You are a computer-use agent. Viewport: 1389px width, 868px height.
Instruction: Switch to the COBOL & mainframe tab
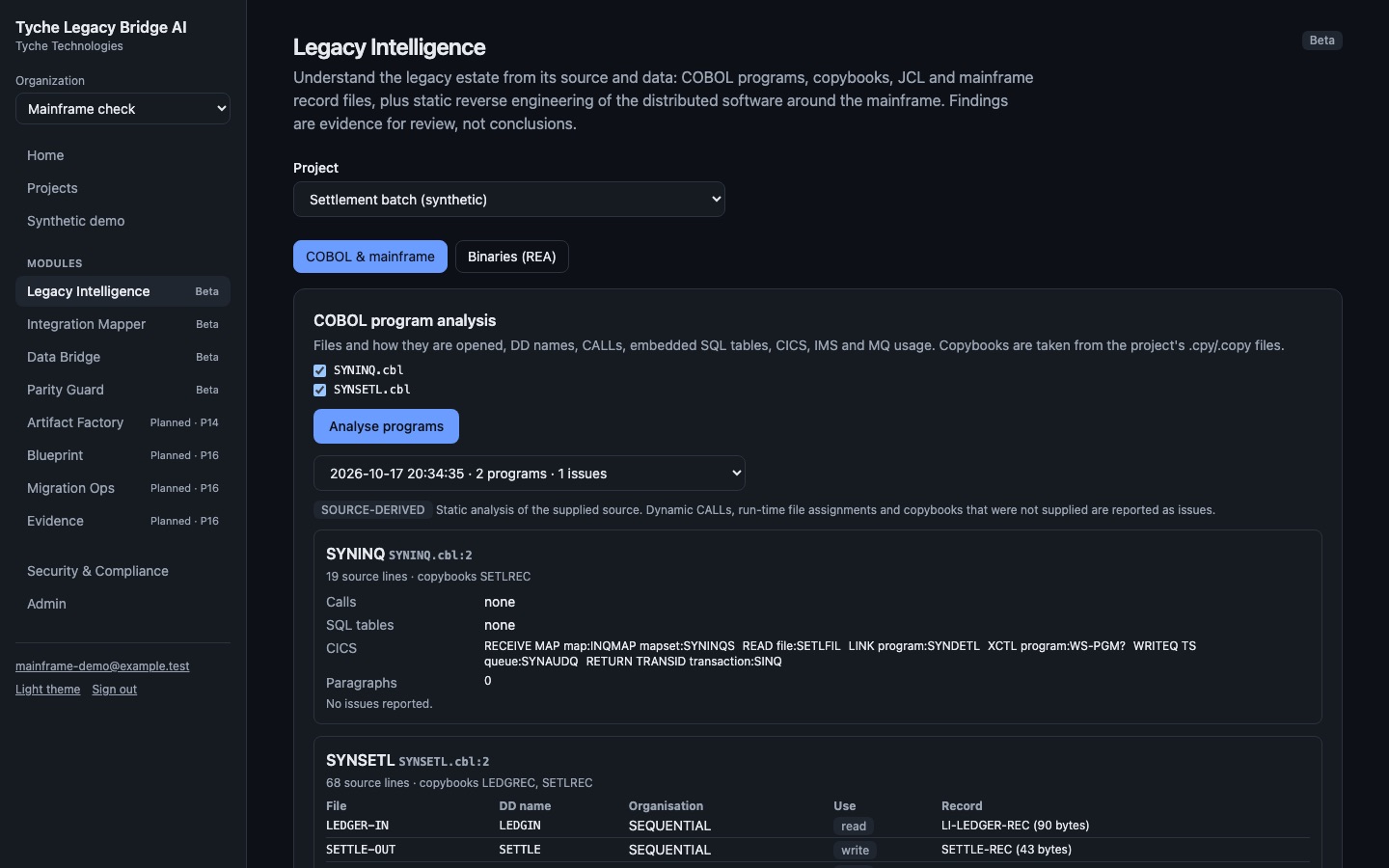[370, 257]
